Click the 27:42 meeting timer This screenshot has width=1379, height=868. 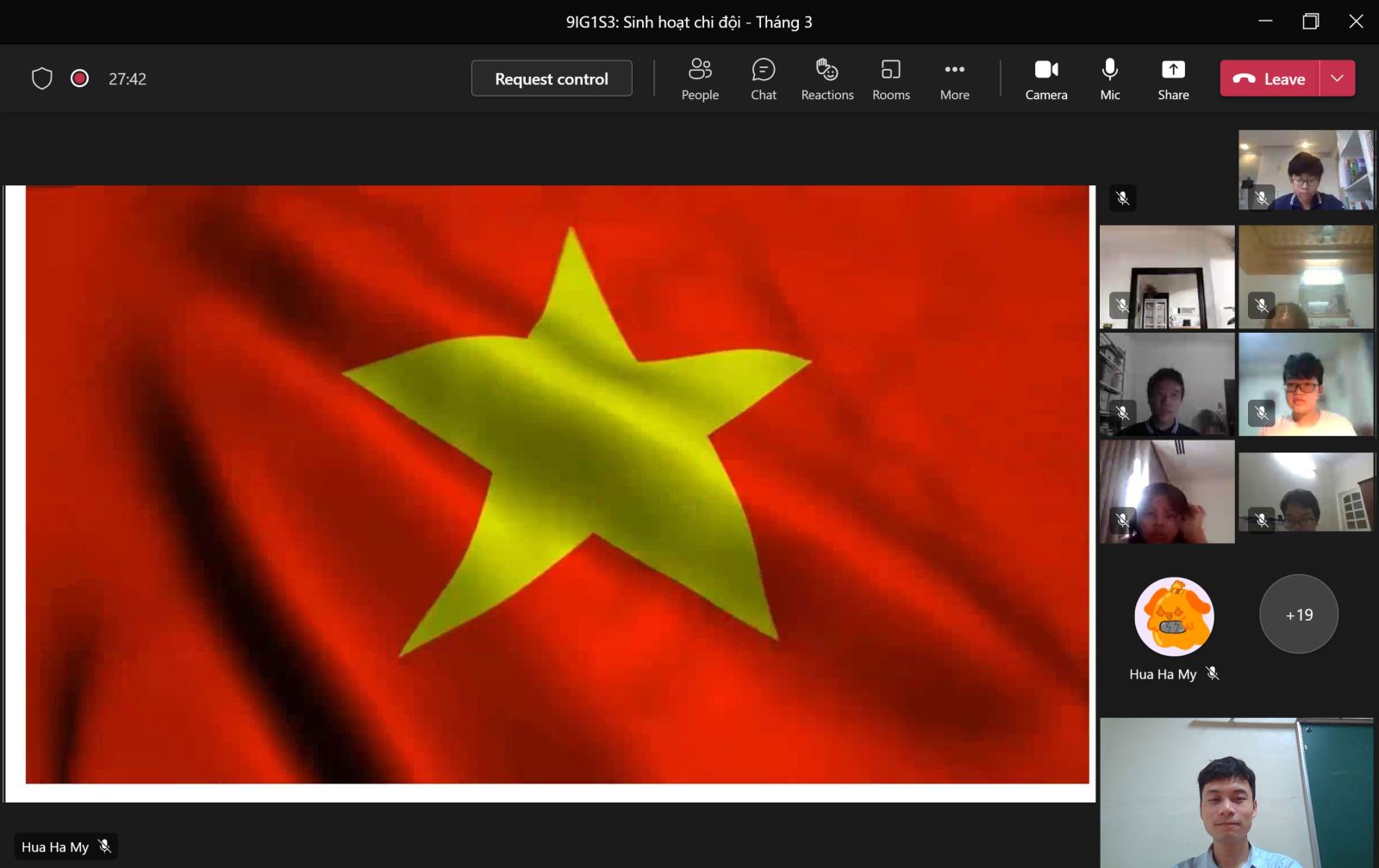click(128, 79)
